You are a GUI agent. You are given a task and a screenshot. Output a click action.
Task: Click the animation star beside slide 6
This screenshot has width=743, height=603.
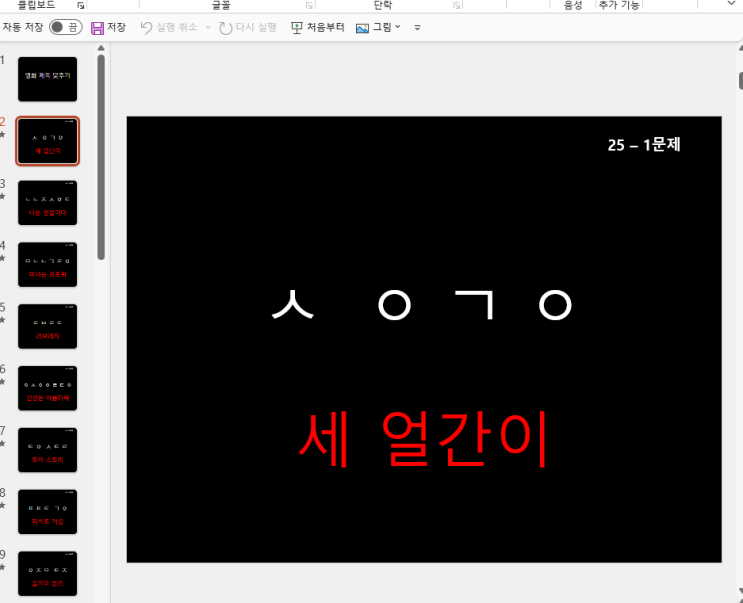tap(2, 382)
